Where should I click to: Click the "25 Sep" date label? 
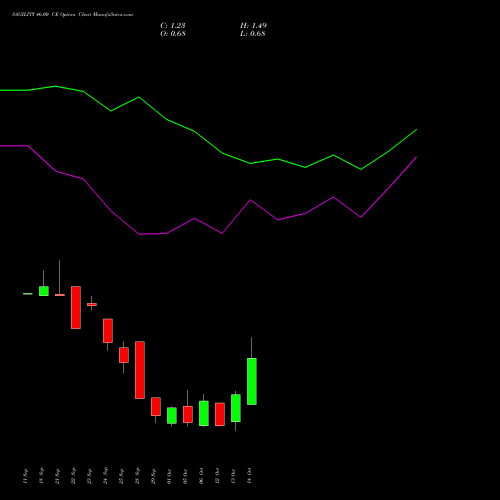click(x=121, y=476)
